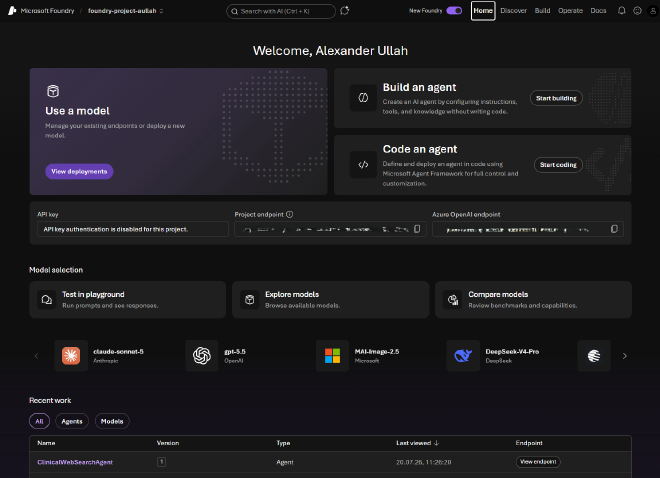
Task: Click the version 1 badge
Action: [x=161, y=462]
